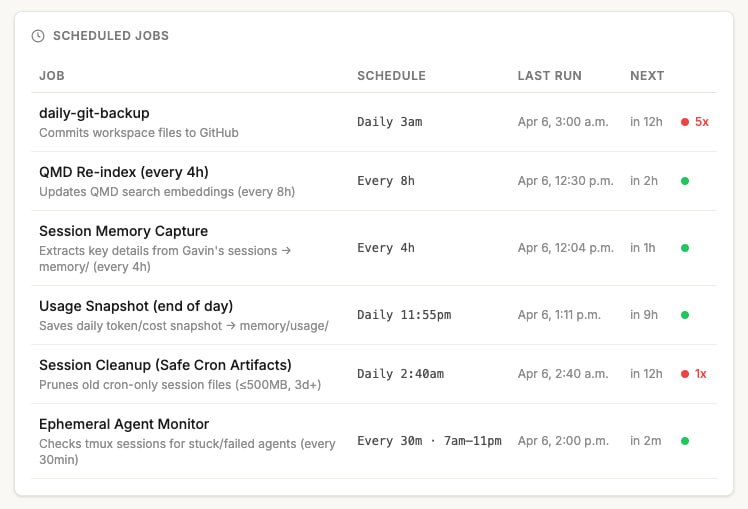Open the daily-git-backup job

94,113
